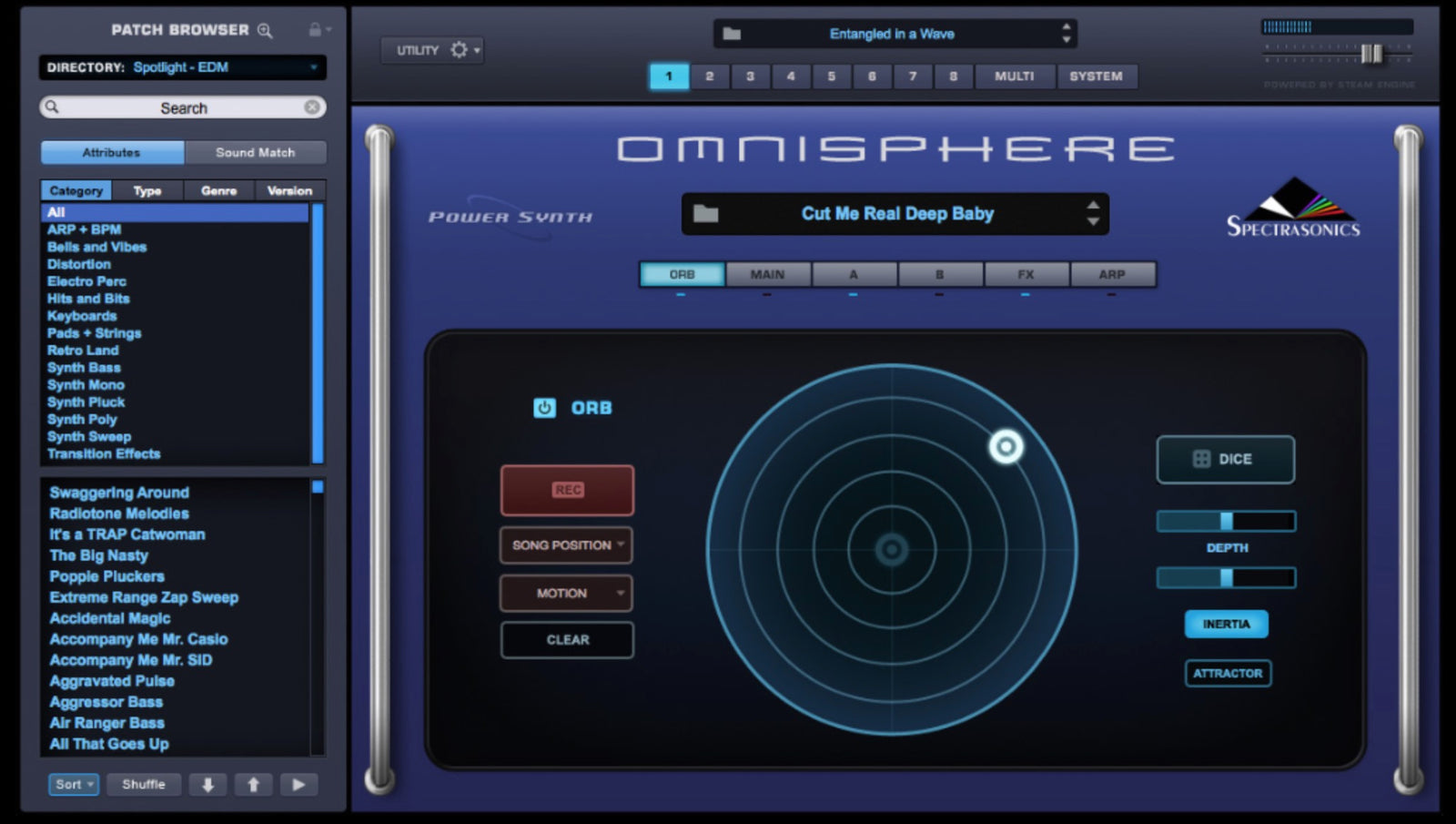Select part 2 tab

pyautogui.click(x=710, y=76)
